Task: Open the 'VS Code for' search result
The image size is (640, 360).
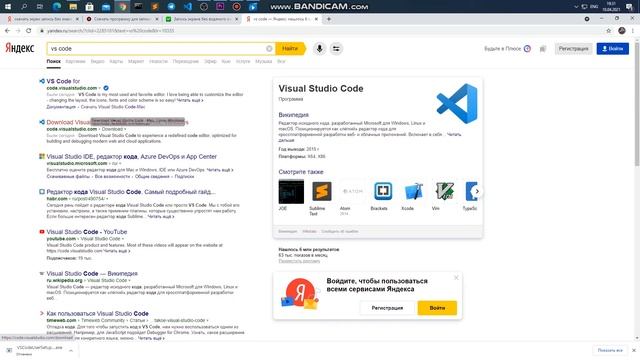Action: (x=63, y=81)
